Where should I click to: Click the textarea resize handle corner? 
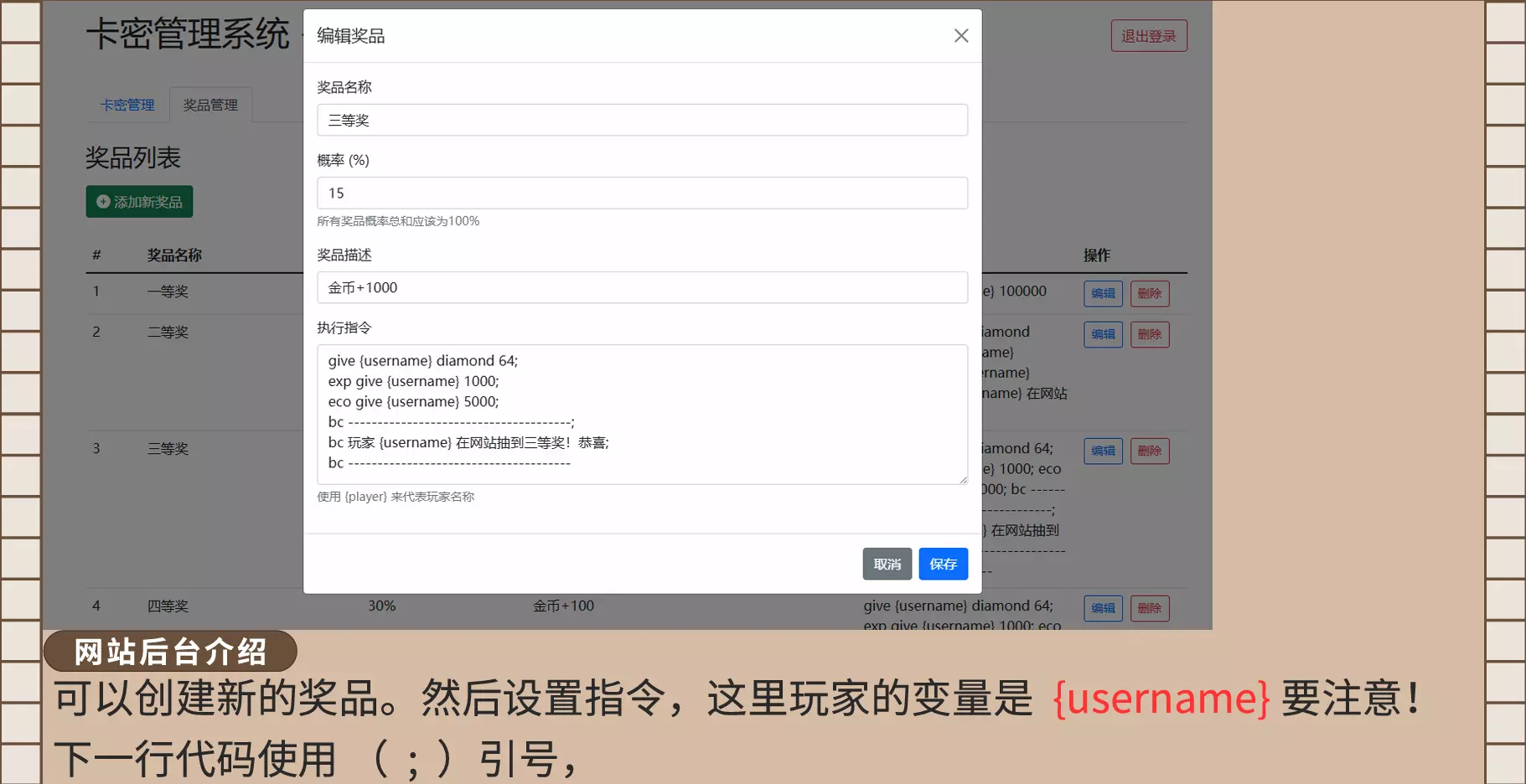point(963,480)
